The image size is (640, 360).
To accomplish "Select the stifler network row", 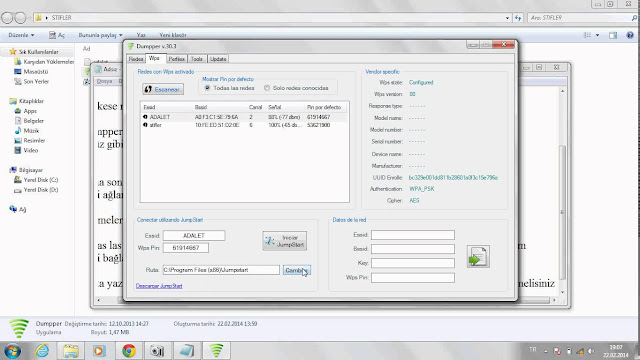I will point(244,125).
